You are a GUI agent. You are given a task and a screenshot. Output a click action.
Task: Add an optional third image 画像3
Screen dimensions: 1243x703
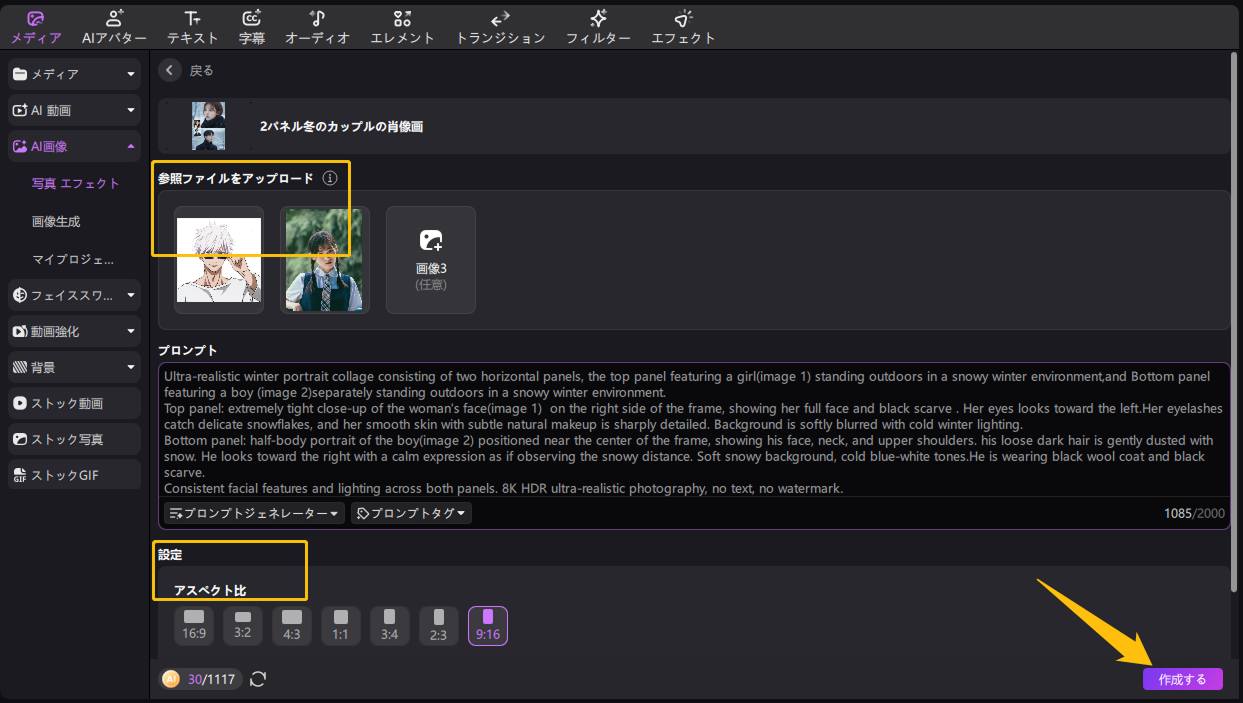(x=431, y=259)
